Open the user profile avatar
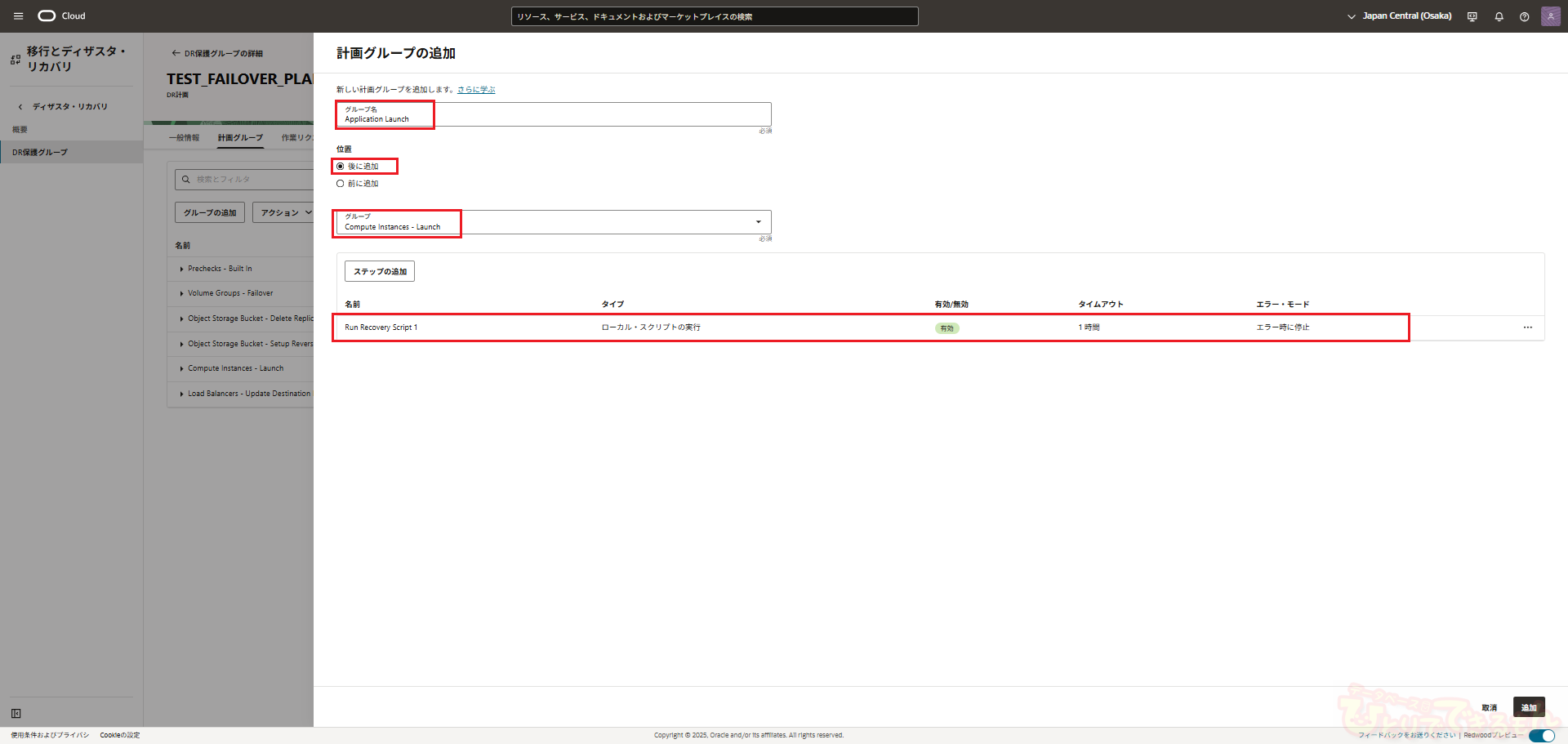The image size is (1568, 744). coord(1550,16)
